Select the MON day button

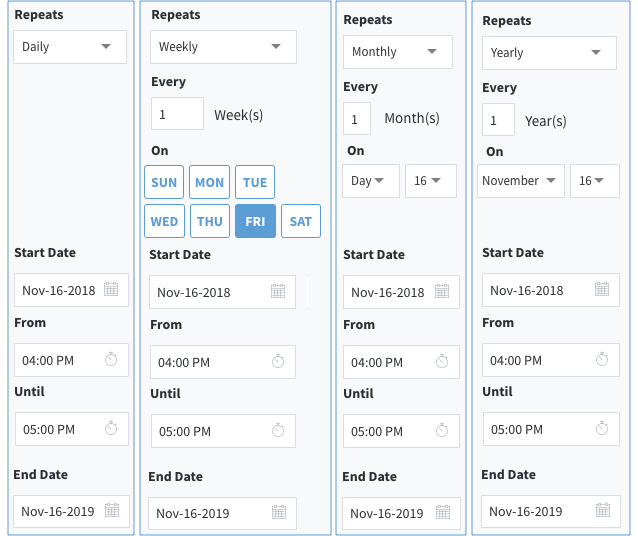click(209, 183)
